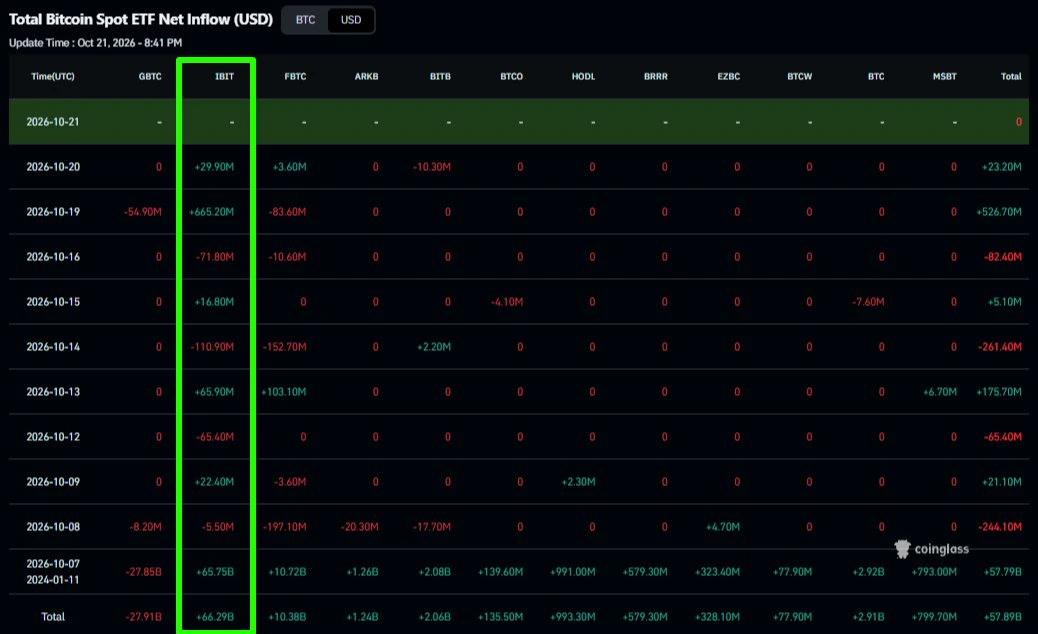Click the Time(UTC) column header
The width and height of the screenshot is (1038, 634).
[53, 77]
